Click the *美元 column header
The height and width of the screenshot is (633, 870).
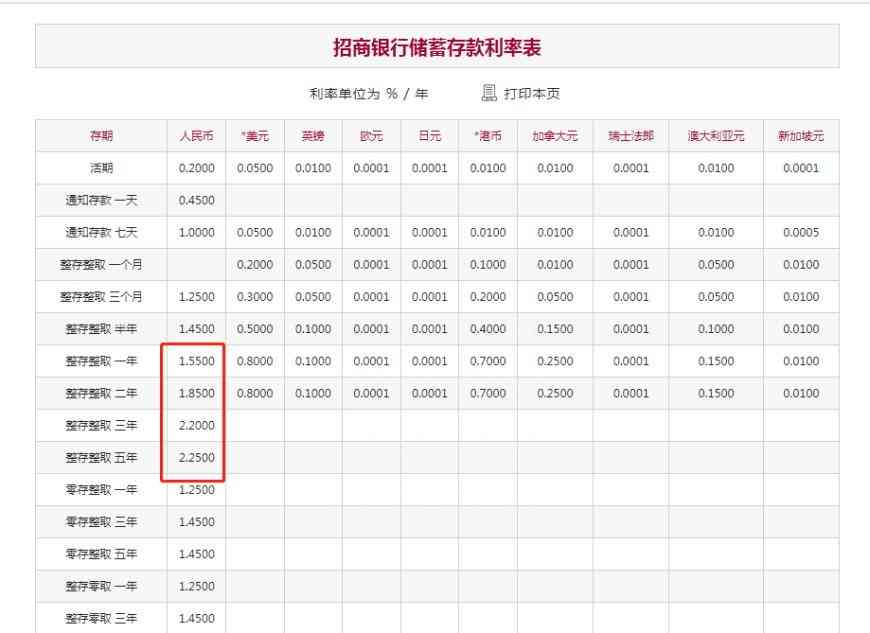click(x=255, y=136)
